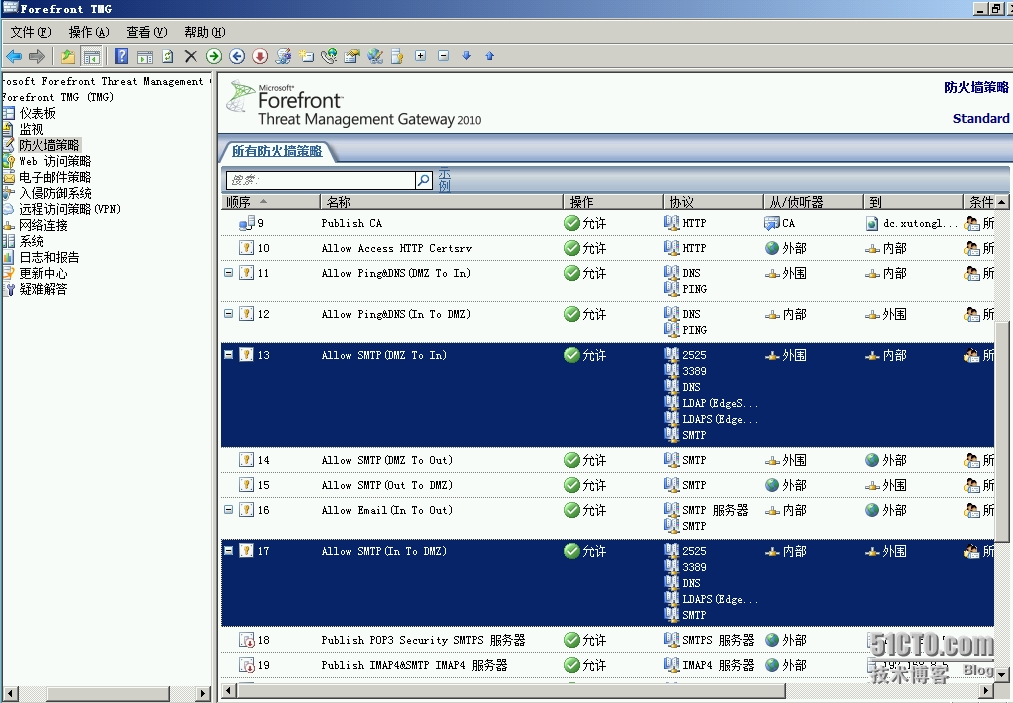The height and width of the screenshot is (703, 1013).
Task: Click the blue Back arrow in toolbar
Action: pyautogui.click(x=14, y=56)
